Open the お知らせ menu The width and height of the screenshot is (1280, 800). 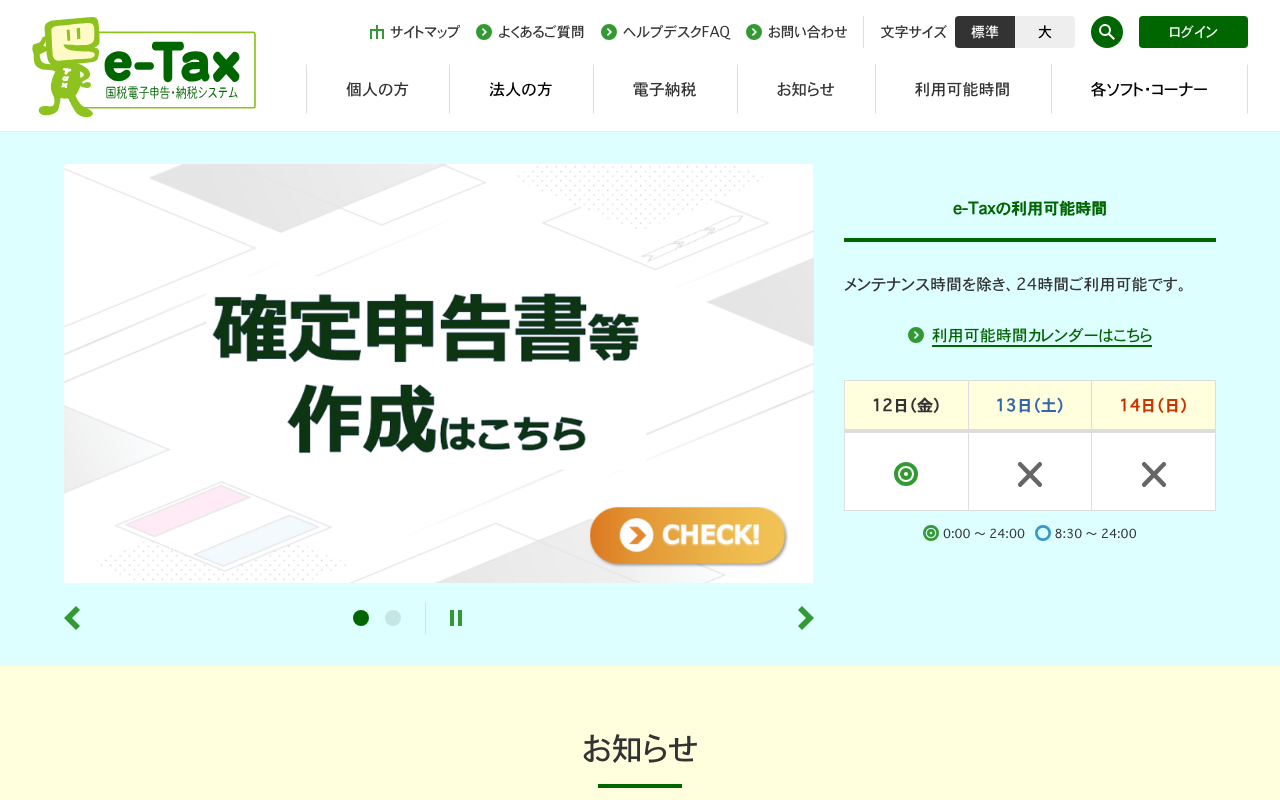[x=806, y=89]
